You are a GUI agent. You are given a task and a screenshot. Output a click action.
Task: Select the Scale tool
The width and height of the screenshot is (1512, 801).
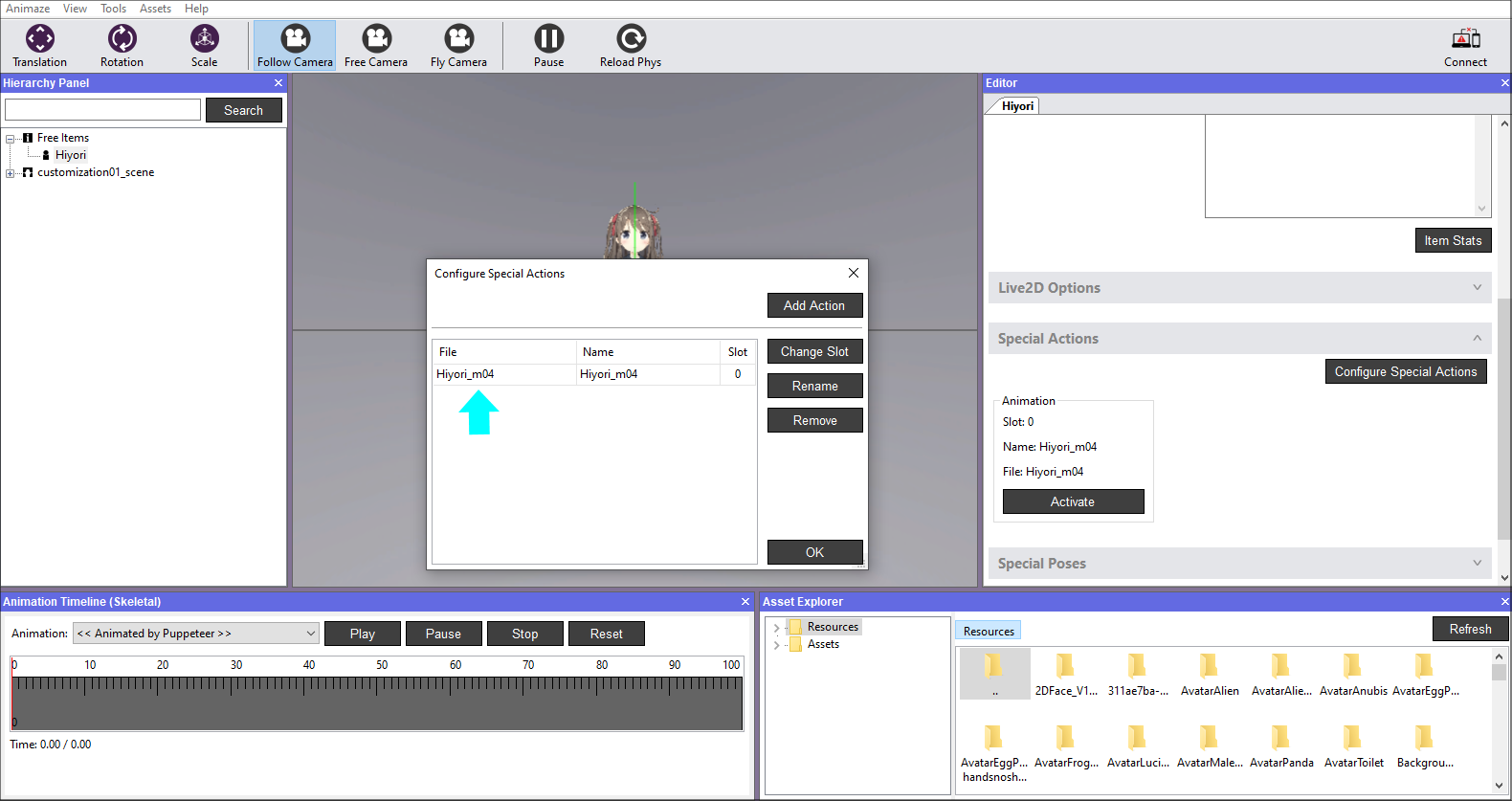[204, 46]
